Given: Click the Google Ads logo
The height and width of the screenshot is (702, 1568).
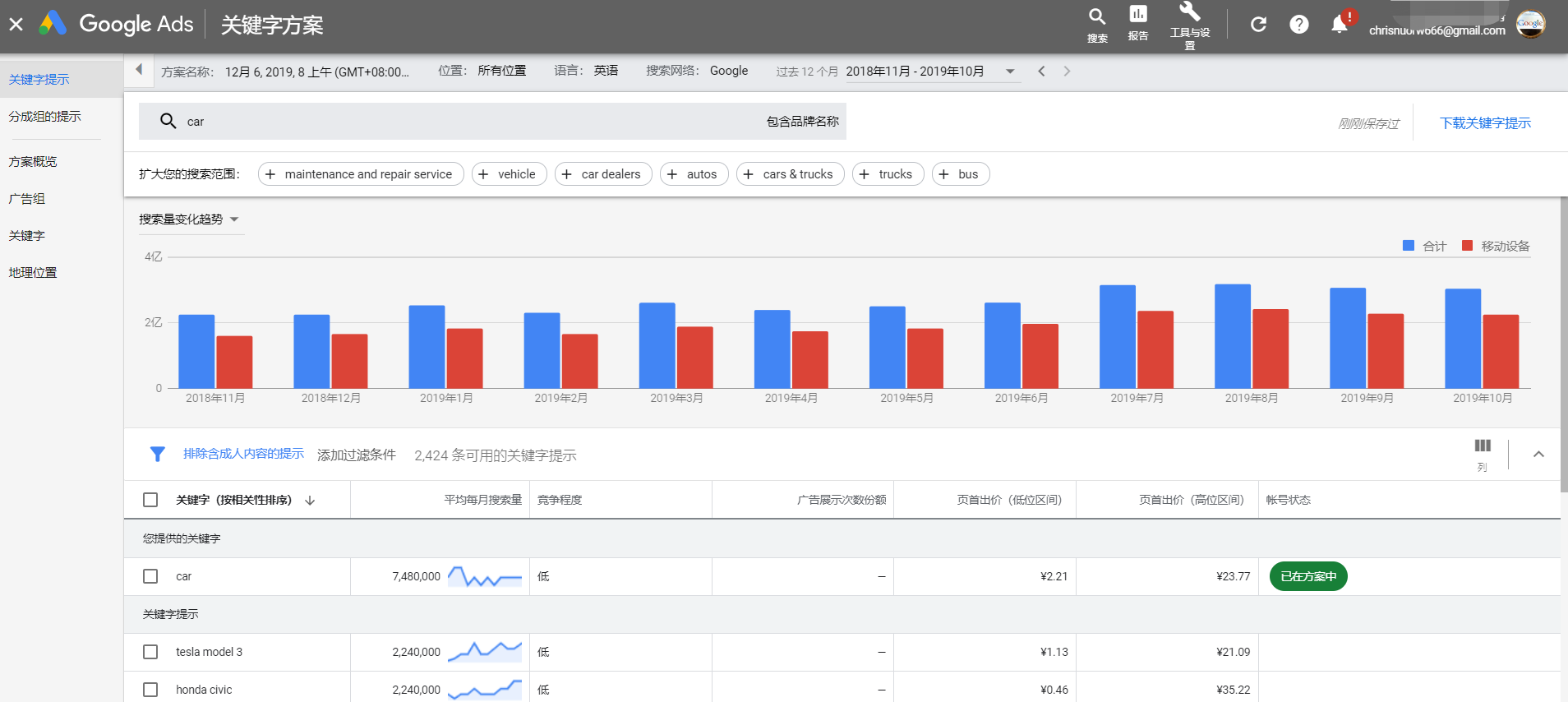Looking at the screenshot, I should coord(117,24).
